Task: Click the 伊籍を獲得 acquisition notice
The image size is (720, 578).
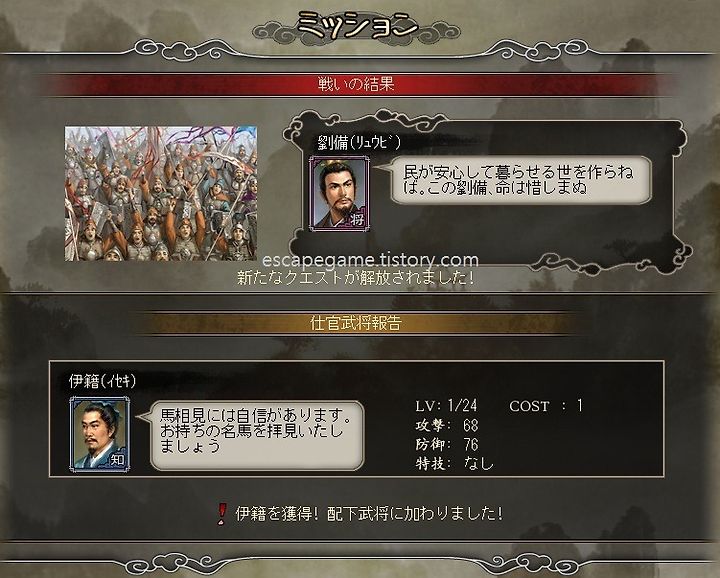Action: pyautogui.click(x=369, y=514)
